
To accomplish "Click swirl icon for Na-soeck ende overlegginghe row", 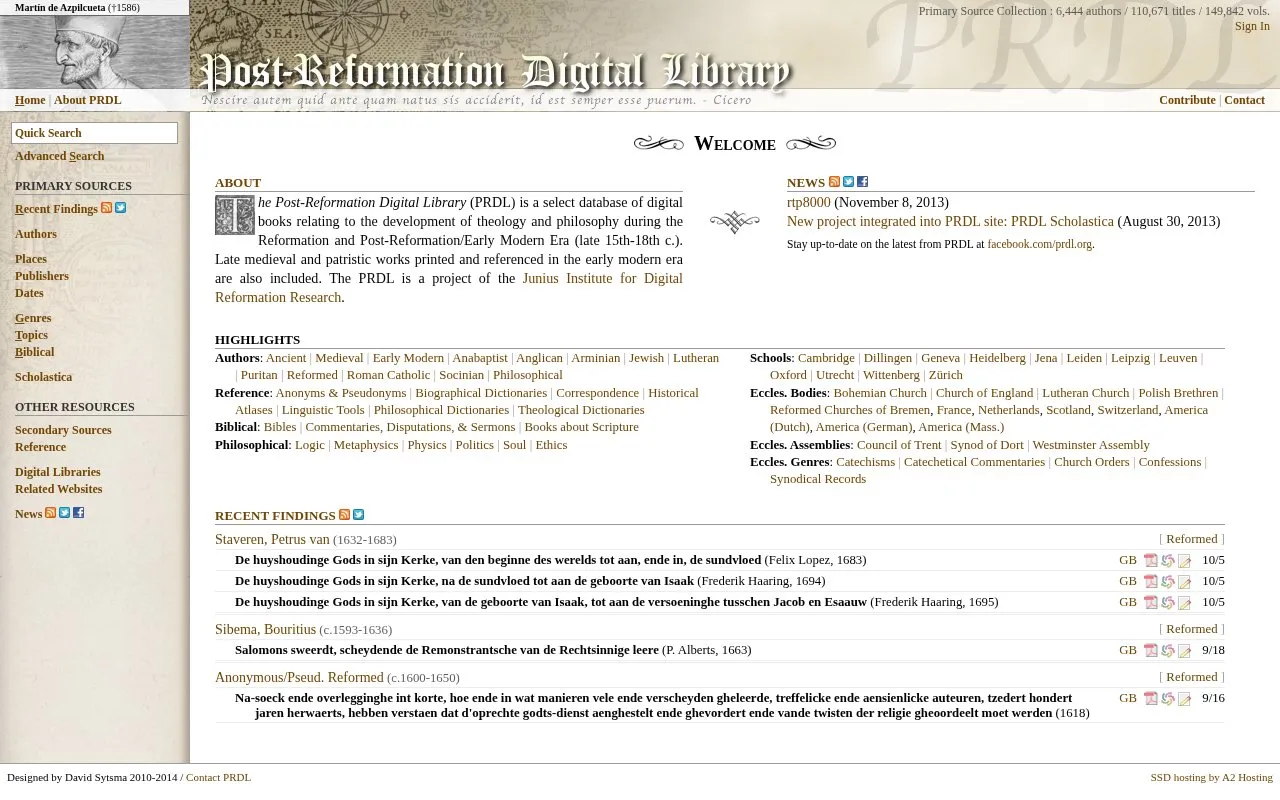I will tap(1168, 699).
